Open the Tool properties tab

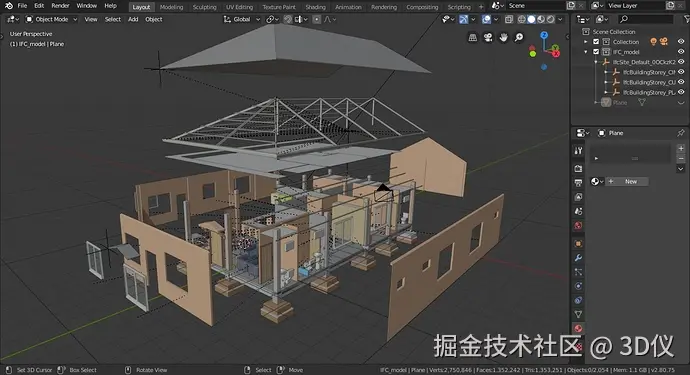click(x=578, y=151)
